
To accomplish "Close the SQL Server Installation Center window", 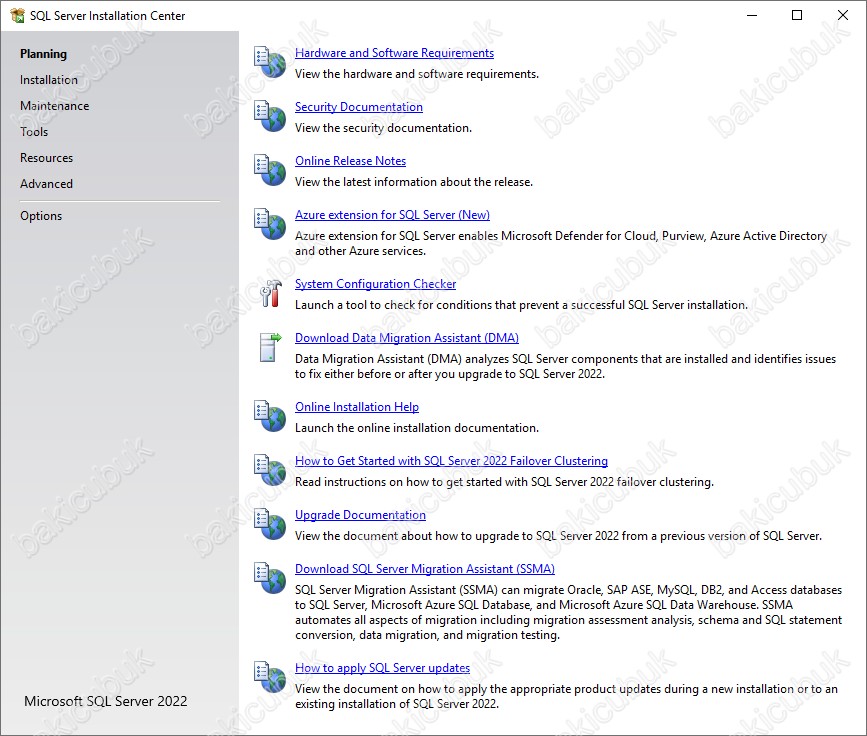I will (843, 15).
